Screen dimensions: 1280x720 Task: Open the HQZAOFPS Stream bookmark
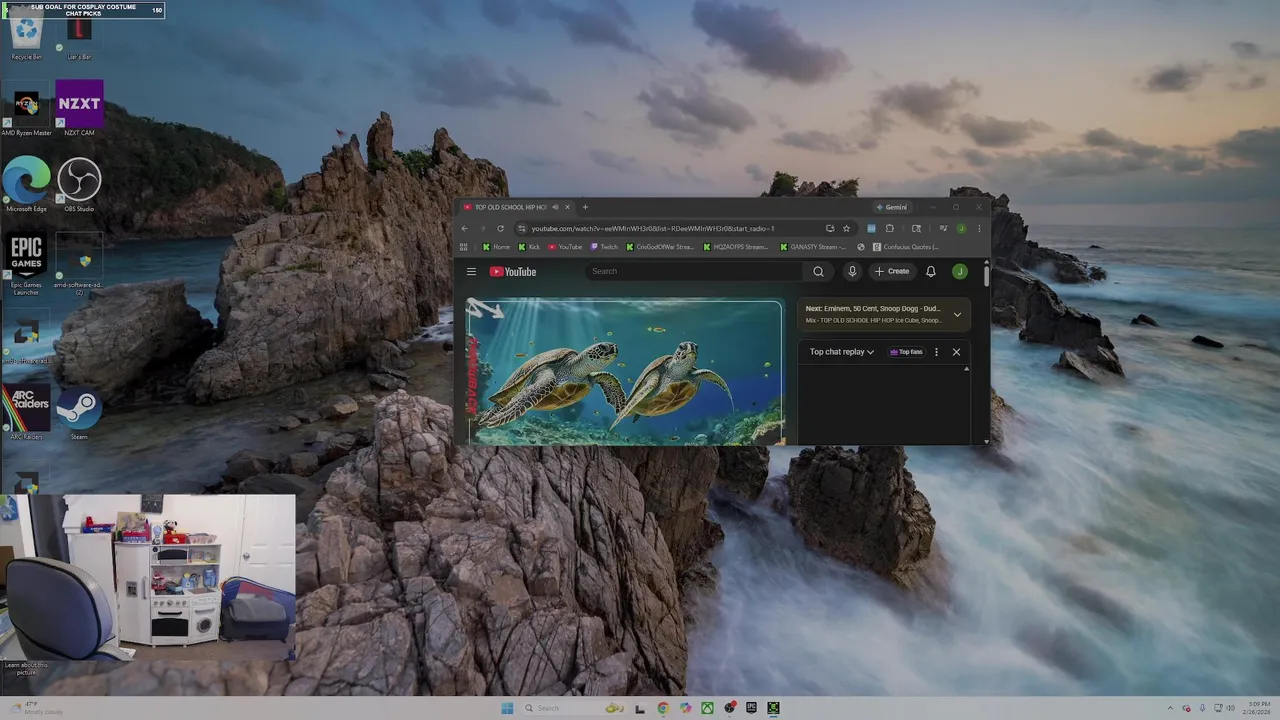[736, 246]
